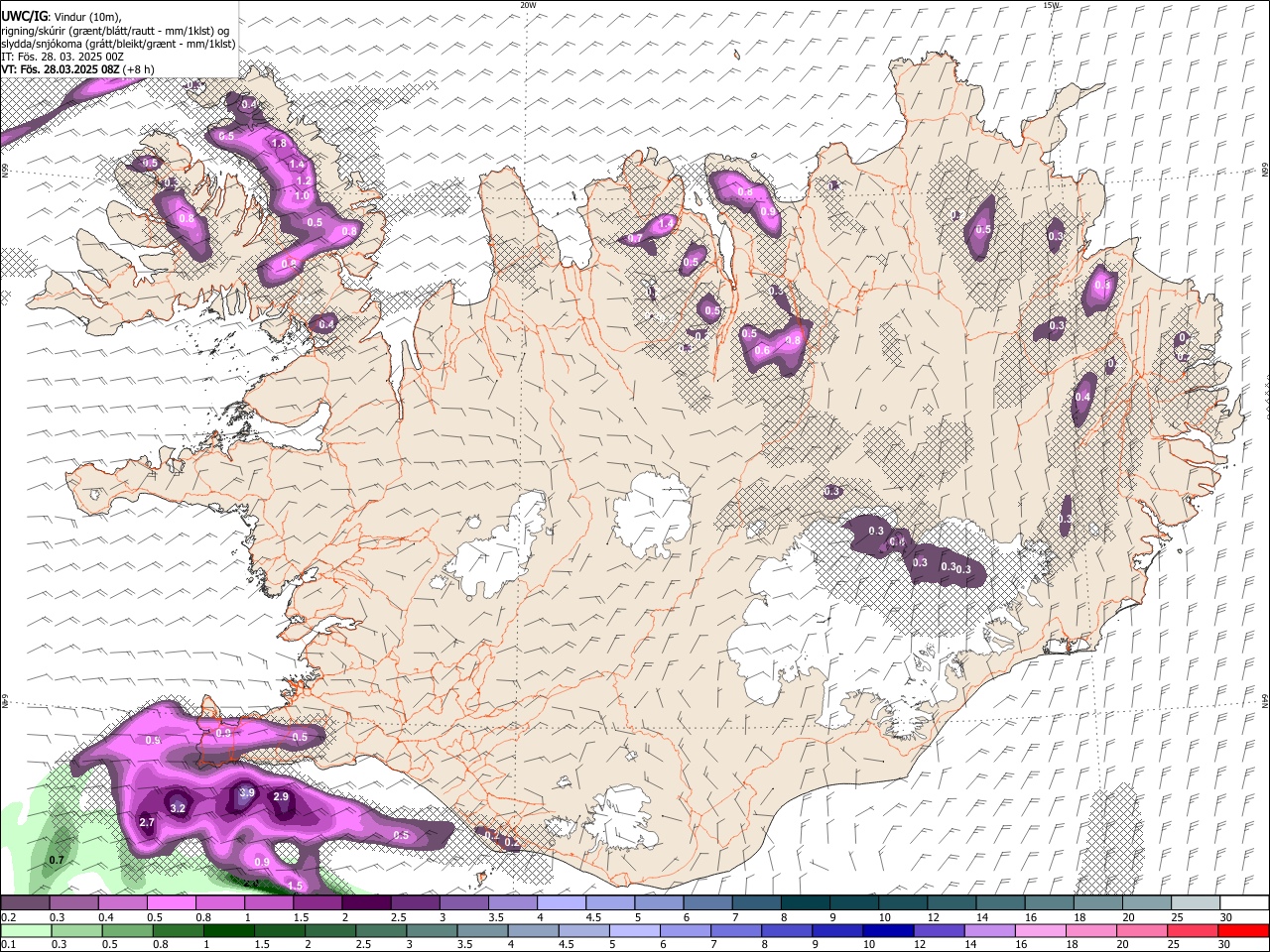This screenshot has height=952, width=1270.
Task: Click the 15W longitude label
Action: (x=1051, y=5)
